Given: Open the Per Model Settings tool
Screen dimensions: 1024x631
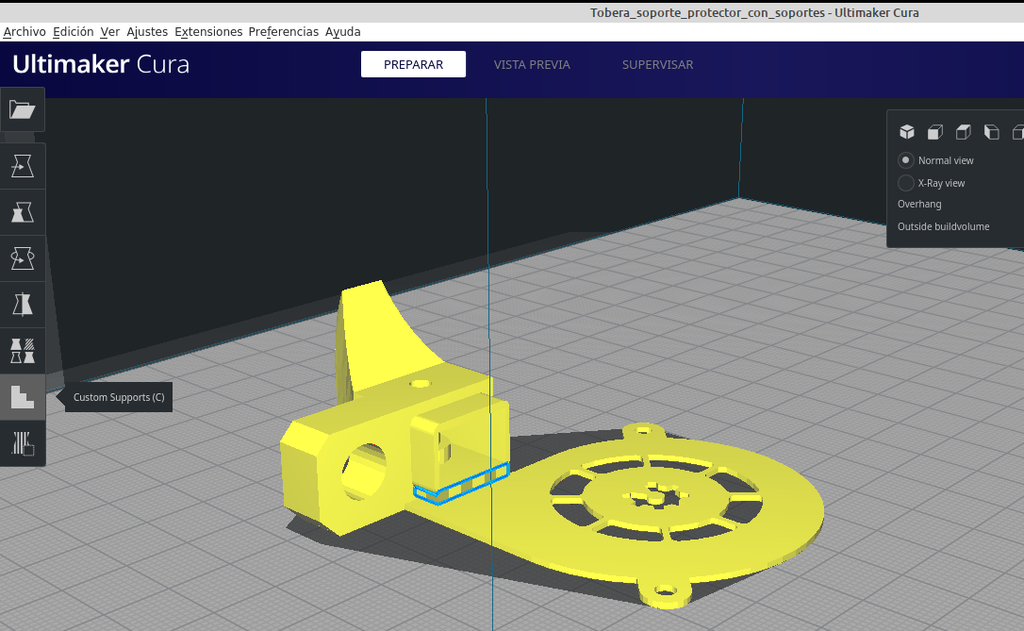Looking at the screenshot, I should [22, 351].
